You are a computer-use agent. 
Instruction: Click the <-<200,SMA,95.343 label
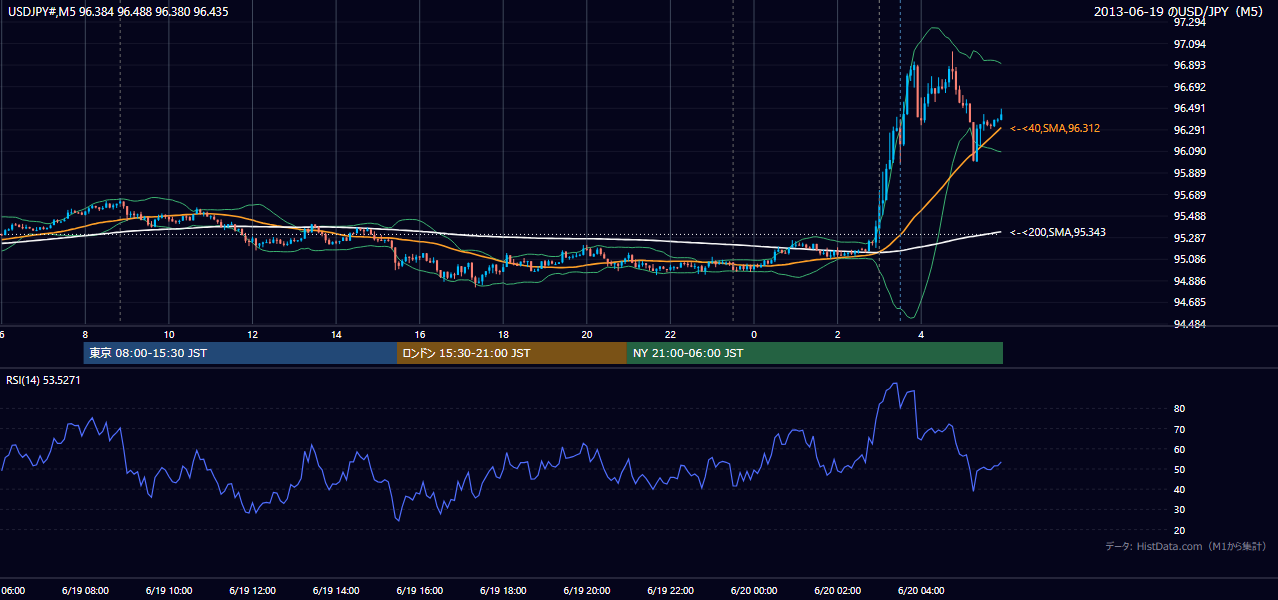click(x=1058, y=233)
